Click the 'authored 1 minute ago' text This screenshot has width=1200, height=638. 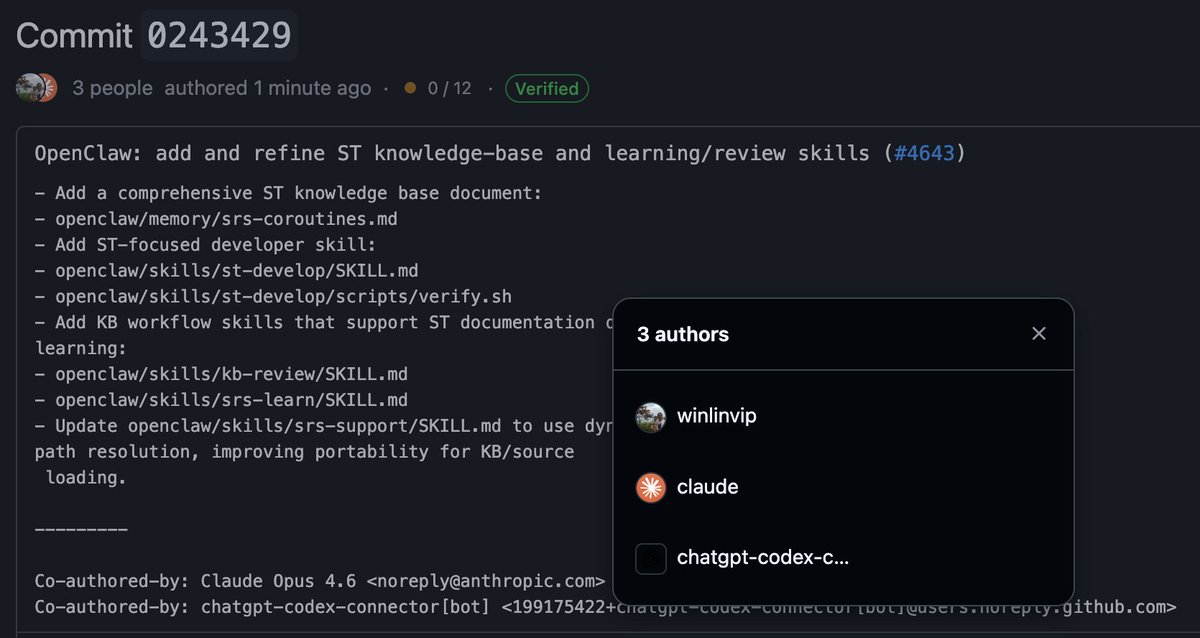(268, 88)
